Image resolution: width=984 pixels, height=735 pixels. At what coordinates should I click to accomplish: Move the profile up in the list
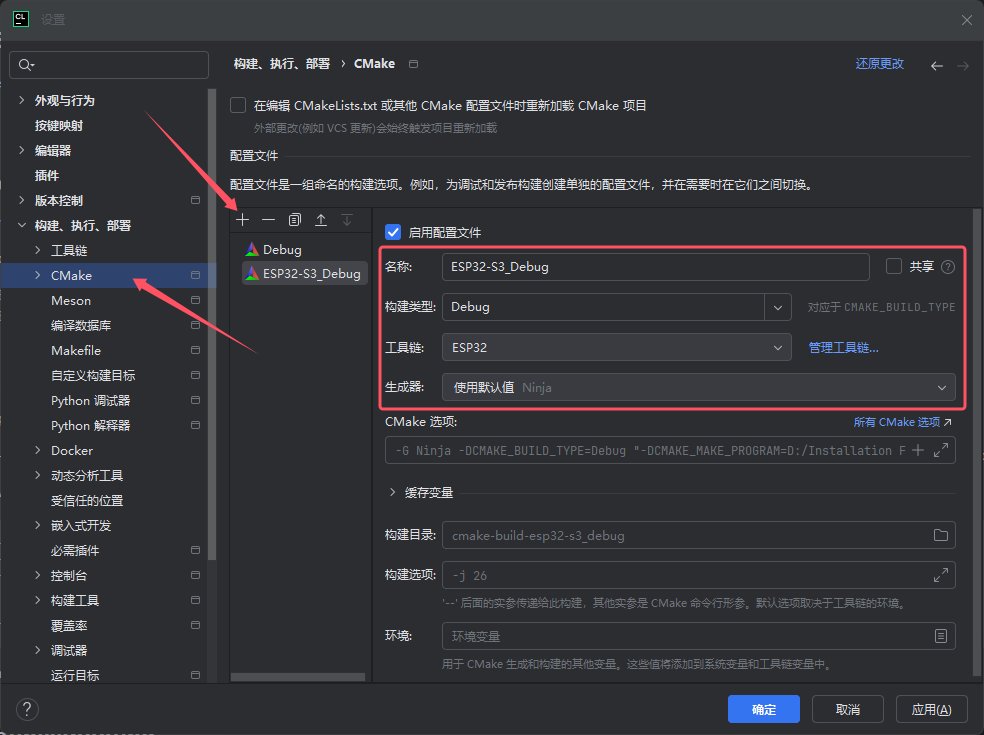point(321,220)
